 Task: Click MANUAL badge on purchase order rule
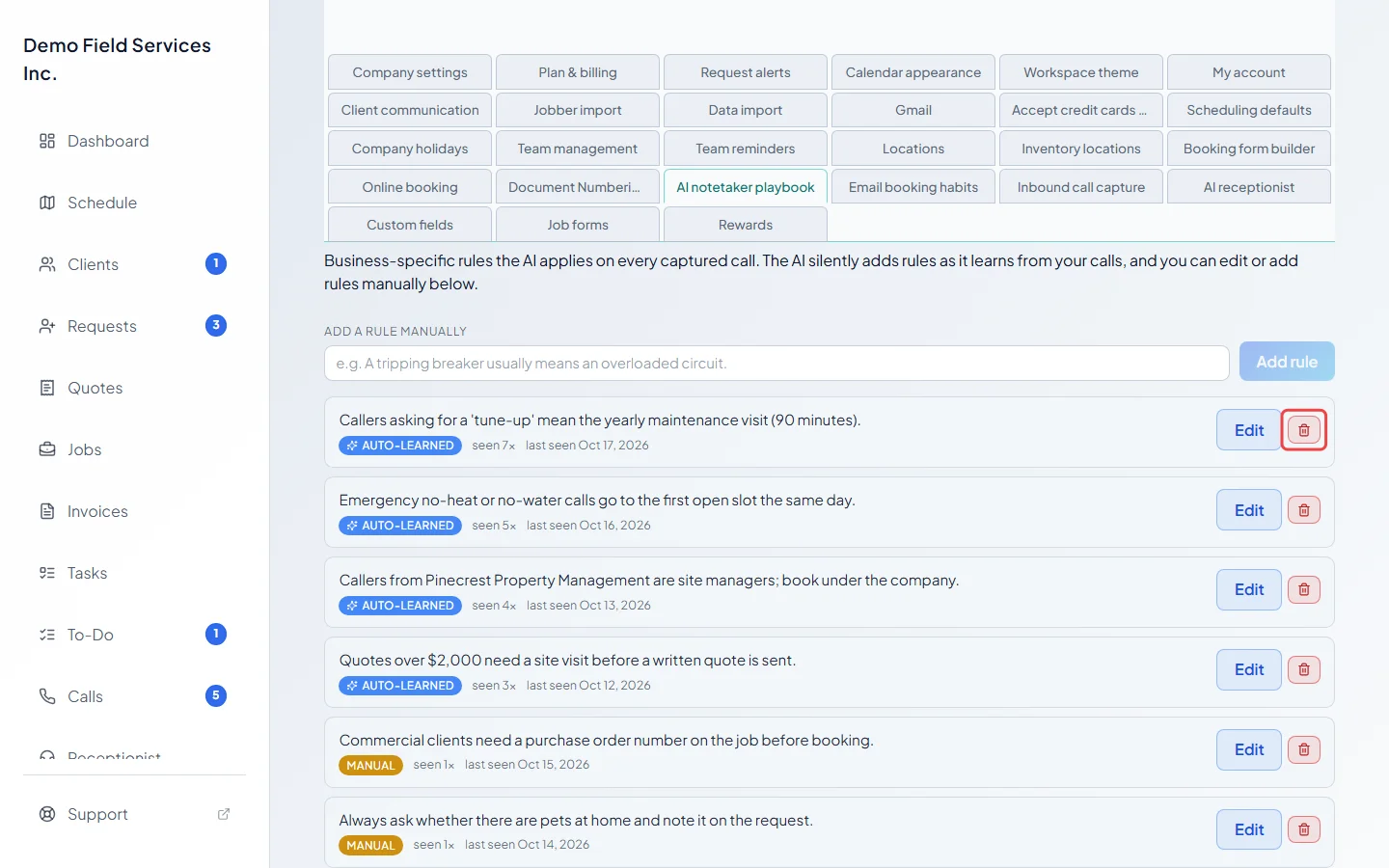(x=370, y=765)
